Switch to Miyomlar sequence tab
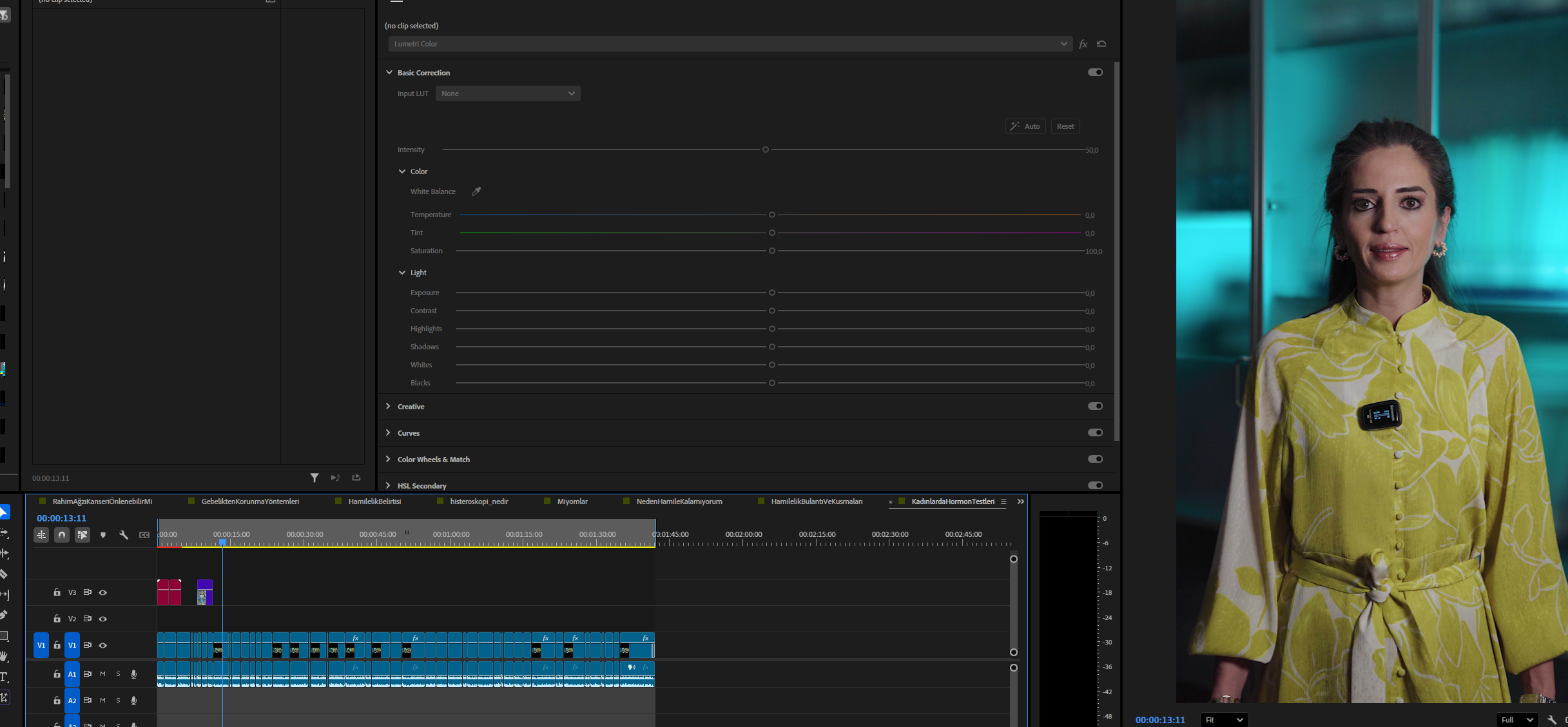 tap(572, 501)
